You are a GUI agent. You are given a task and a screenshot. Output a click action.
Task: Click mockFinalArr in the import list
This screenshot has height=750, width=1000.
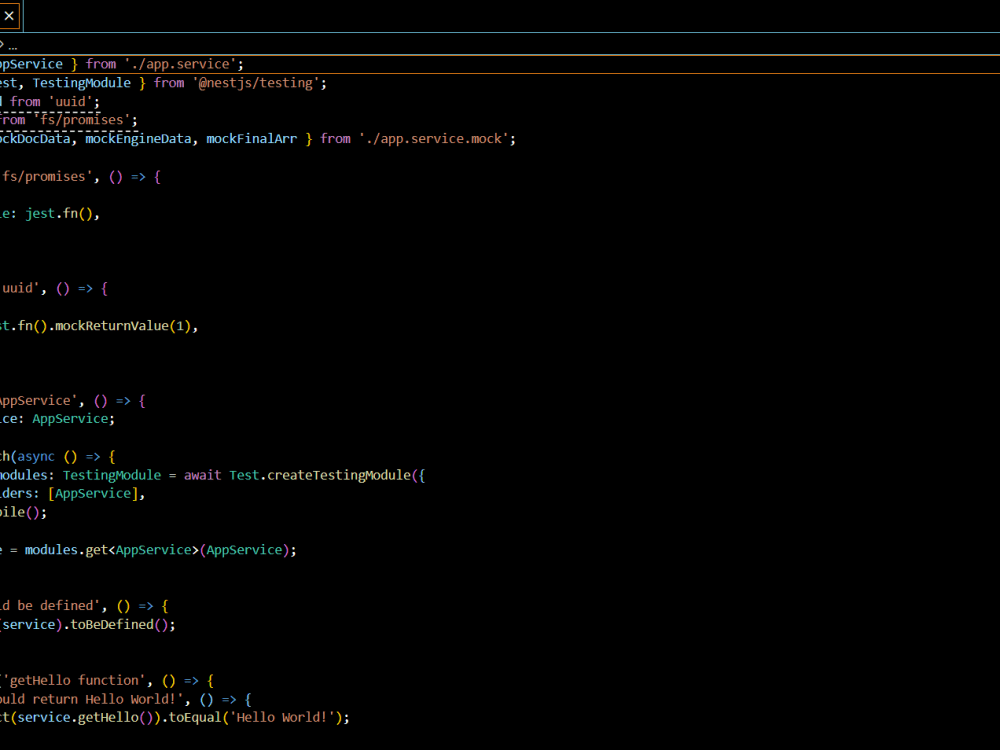(251, 139)
